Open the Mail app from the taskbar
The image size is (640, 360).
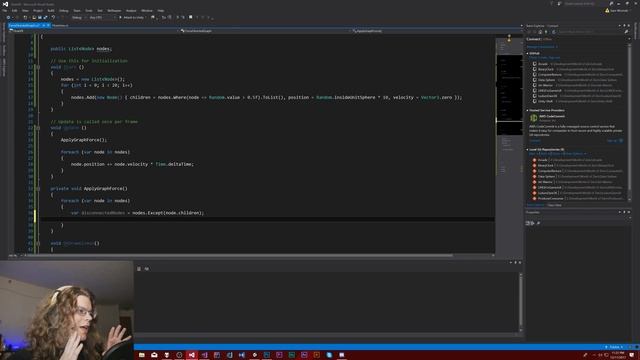pyautogui.click(x=154, y=355)
